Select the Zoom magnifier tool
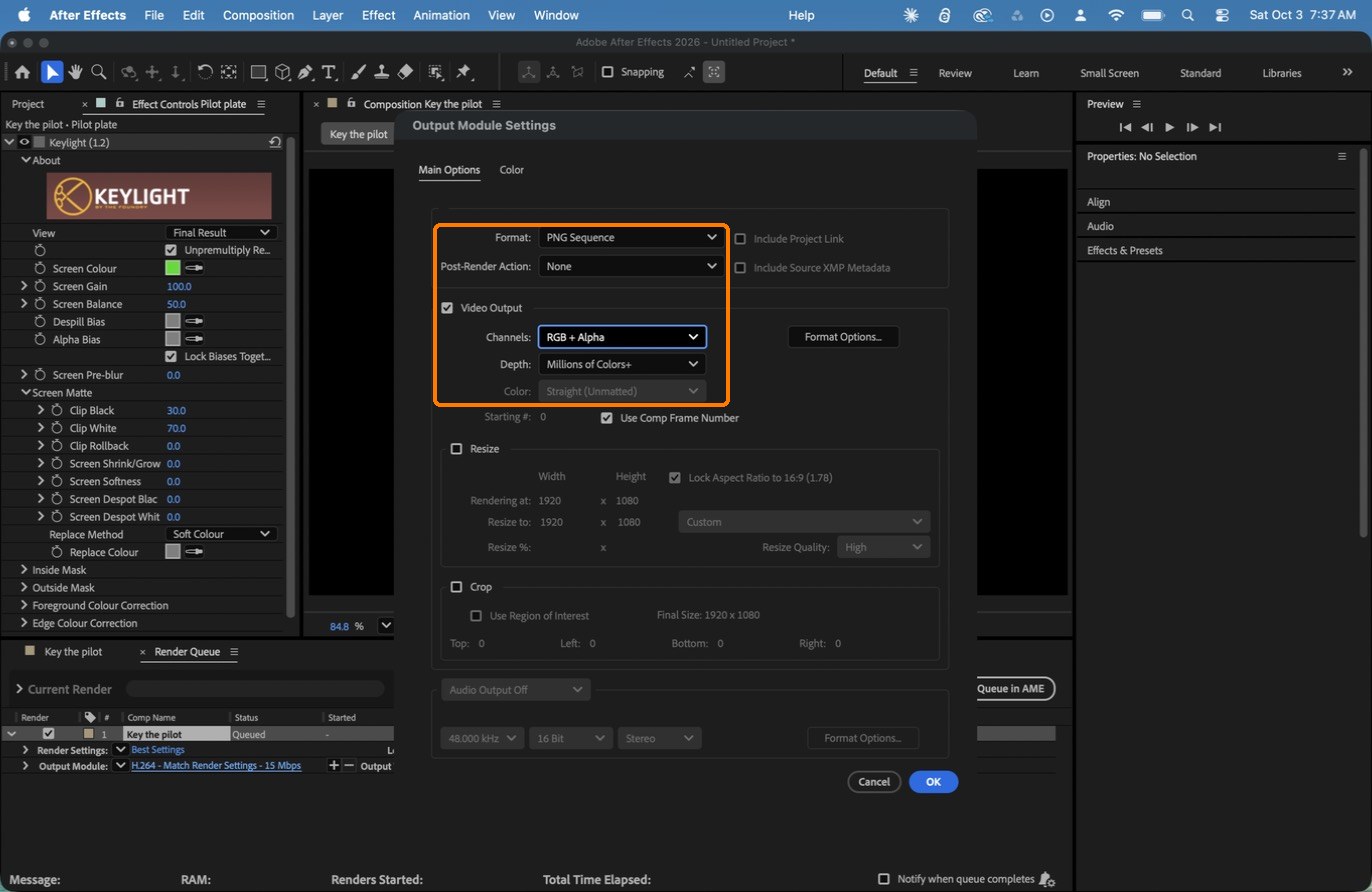1372x892 pixels. 98,72
